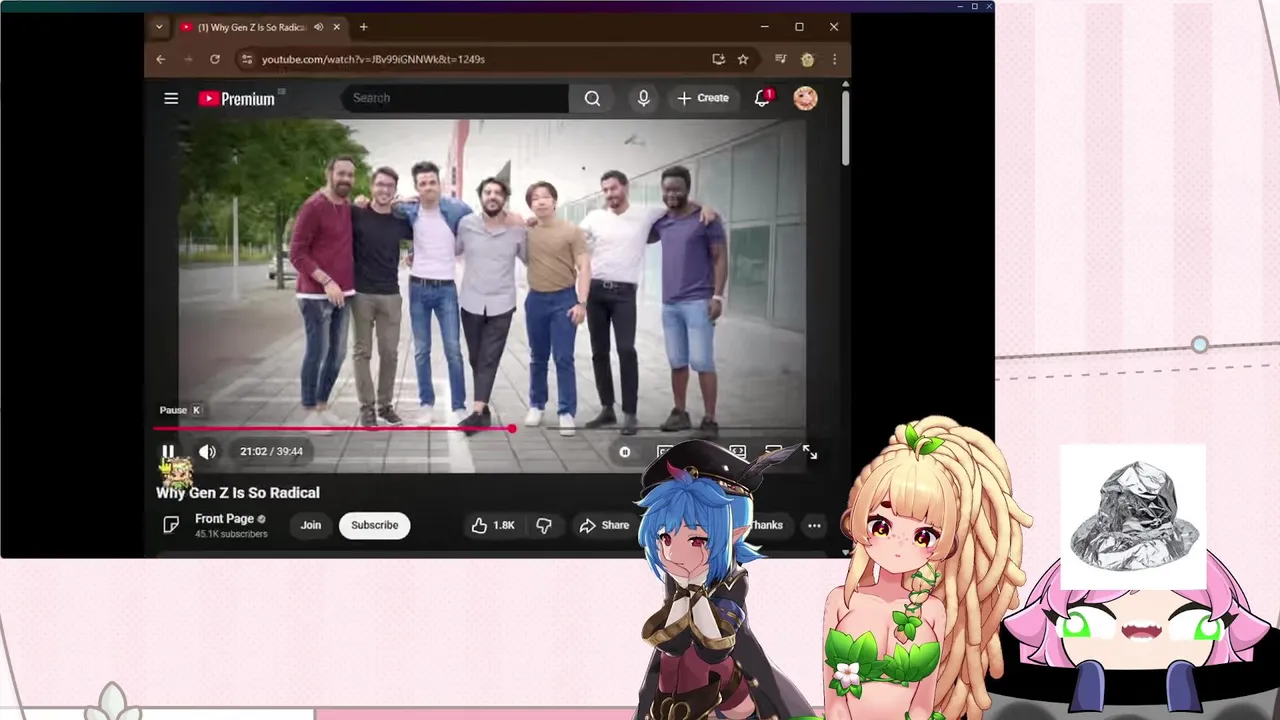Viewport: 1280px width, 720px height.
Task: Open the Create menu on YouTube
Action: click(x=703, y=98)
